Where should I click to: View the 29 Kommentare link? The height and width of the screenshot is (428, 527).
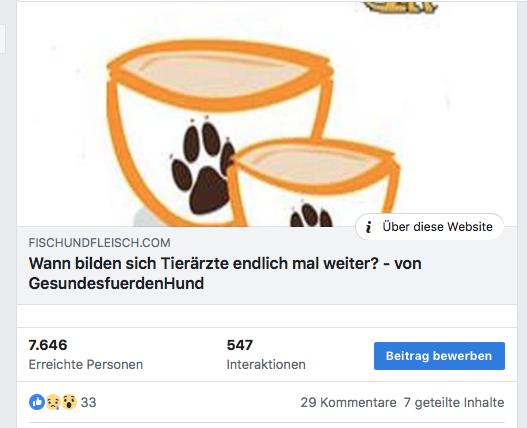pos(348,402)
